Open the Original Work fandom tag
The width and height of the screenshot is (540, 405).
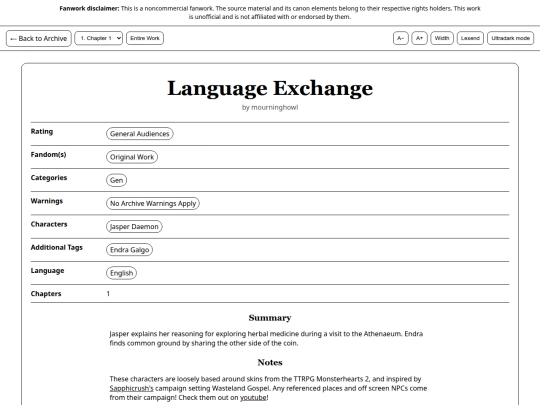(x=132, y=157)
